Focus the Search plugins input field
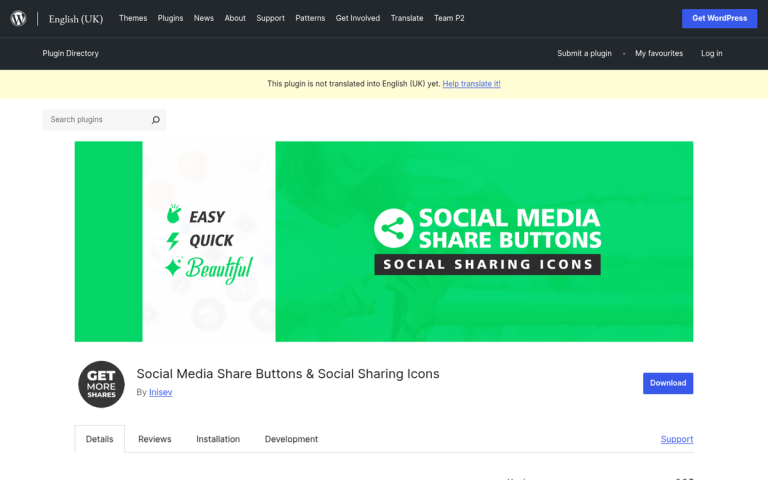 [x=98, y=120]
